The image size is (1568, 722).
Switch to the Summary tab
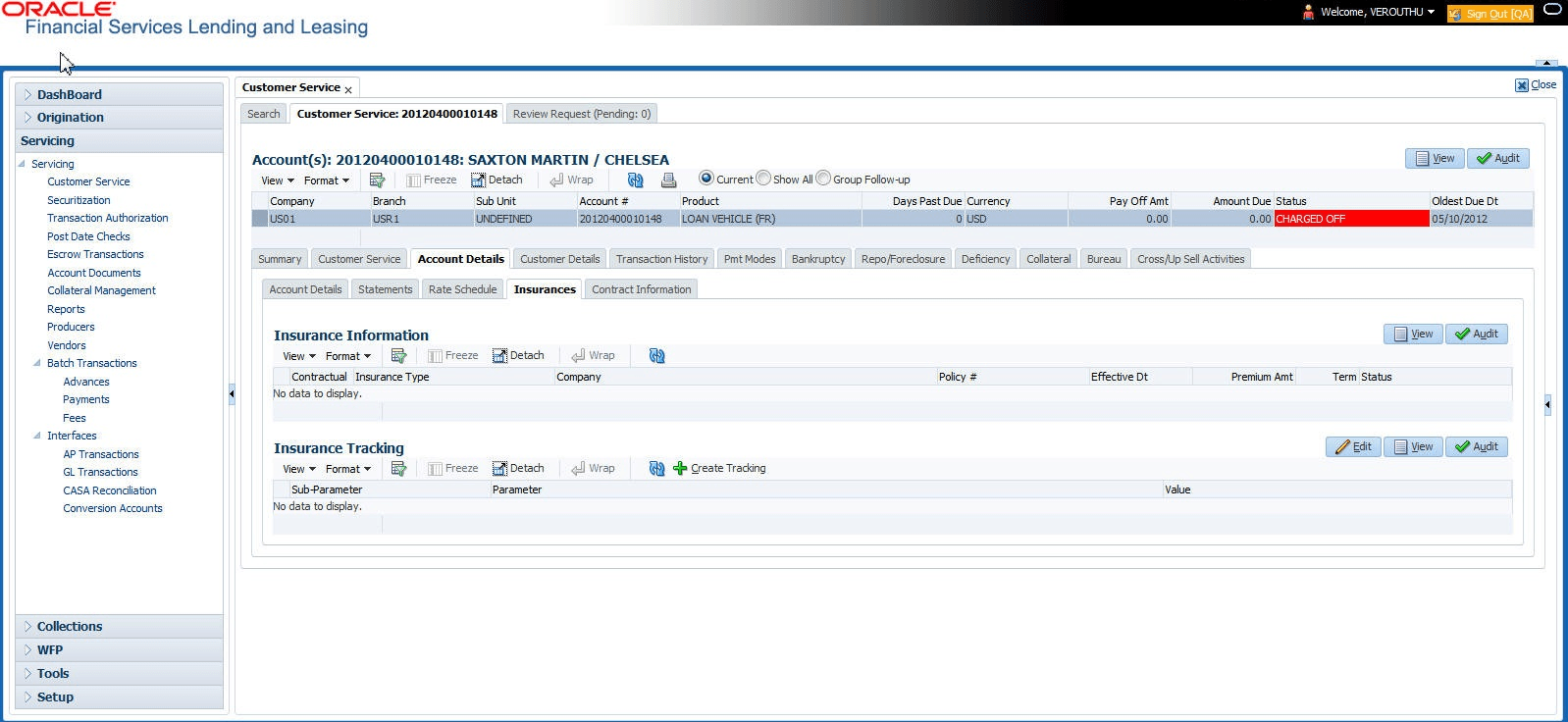point(280,259)
